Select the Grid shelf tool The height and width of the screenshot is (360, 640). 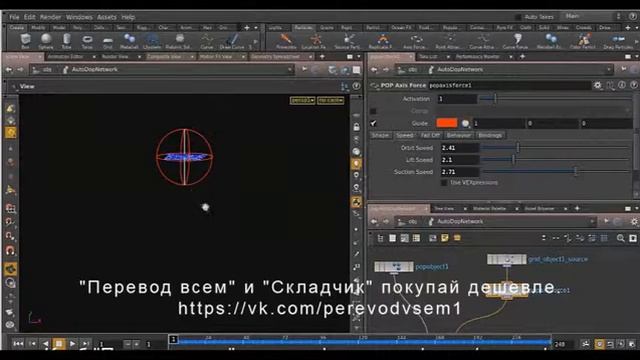(x=108, y=41)
